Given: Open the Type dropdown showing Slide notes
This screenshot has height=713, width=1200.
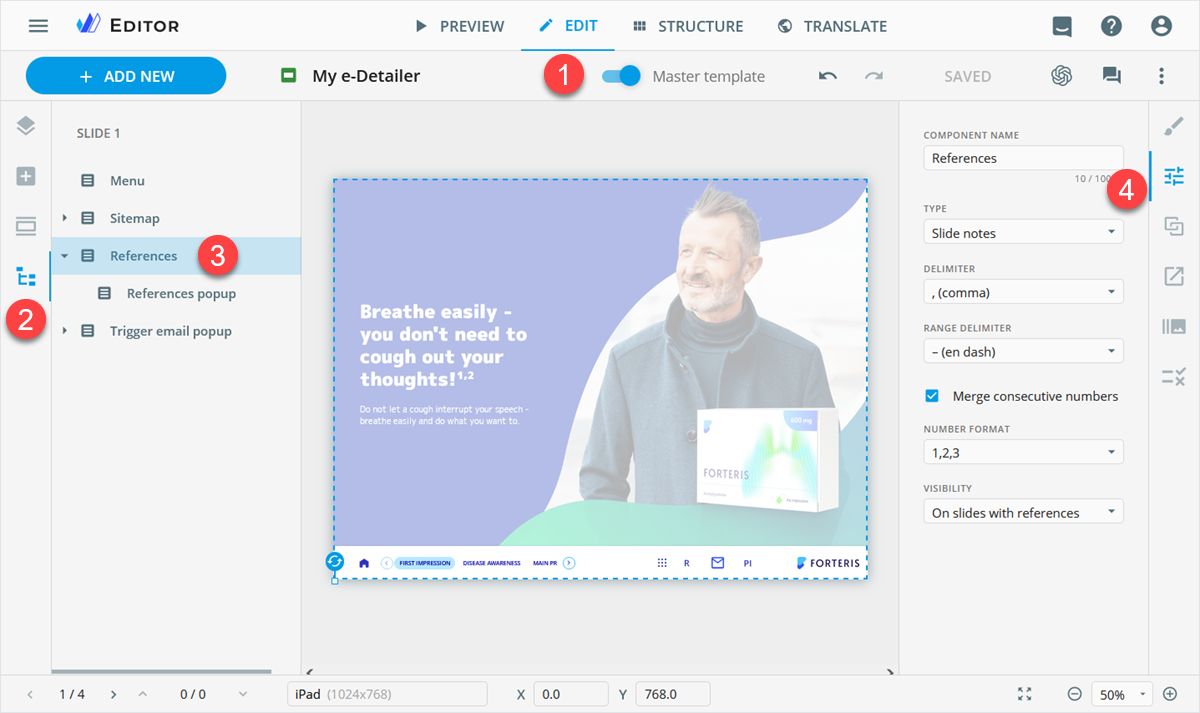Looking at the screenshot, I should (x=1022, y=232).
